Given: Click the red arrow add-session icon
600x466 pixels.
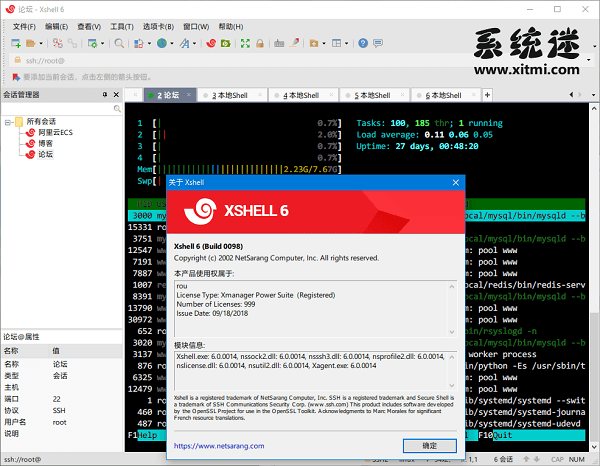Looking at the screenshot, I should click(16, 77).
